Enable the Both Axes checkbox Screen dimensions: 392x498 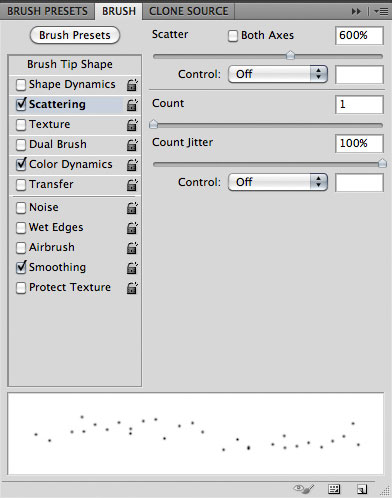pyautogui.click(x=233, y=36)
